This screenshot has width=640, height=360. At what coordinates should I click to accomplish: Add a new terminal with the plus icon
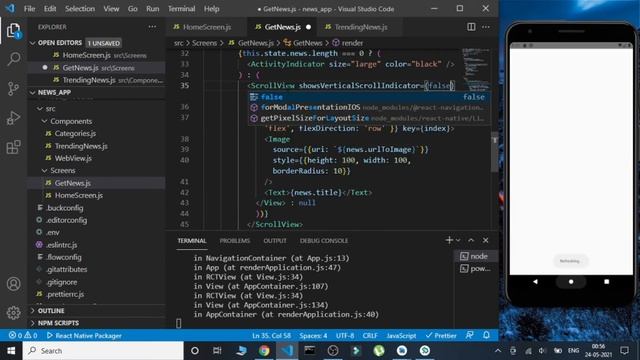point(449,240)
